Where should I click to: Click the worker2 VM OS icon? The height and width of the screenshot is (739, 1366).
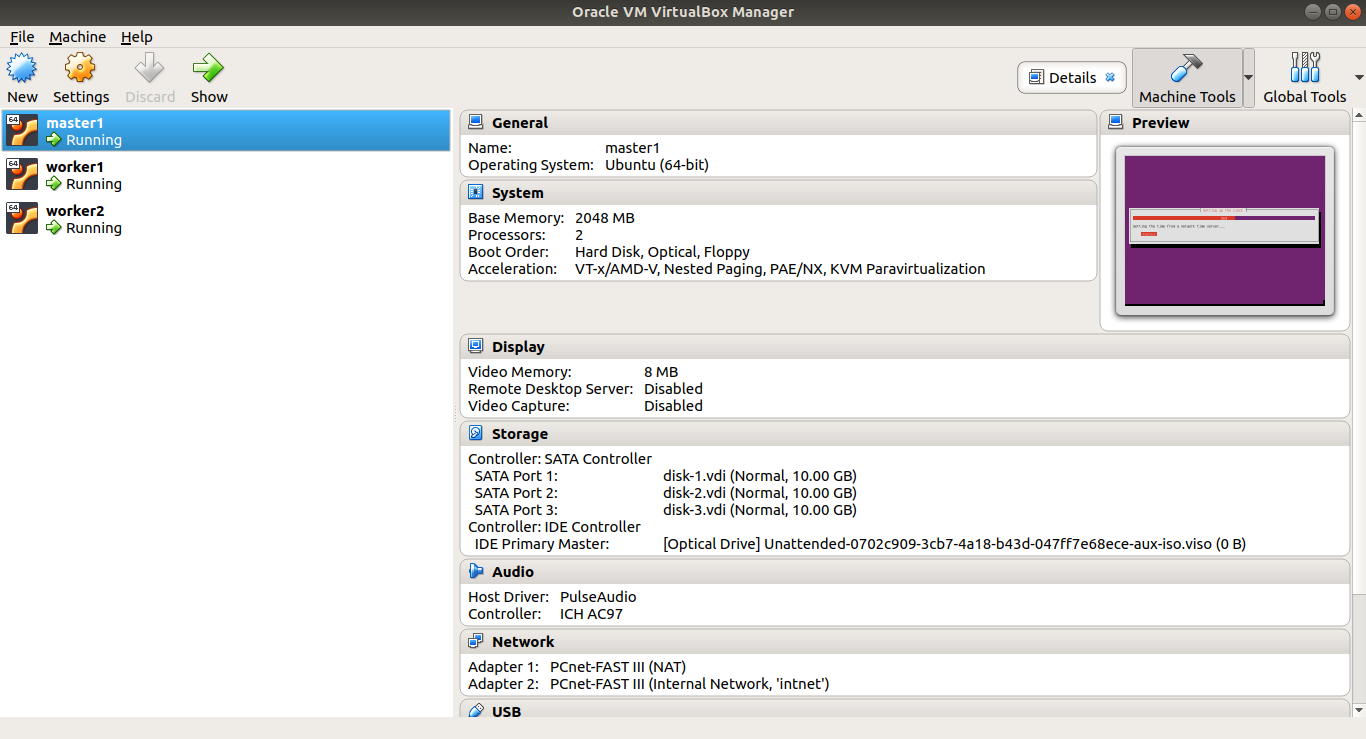click(x=22, y=218)
